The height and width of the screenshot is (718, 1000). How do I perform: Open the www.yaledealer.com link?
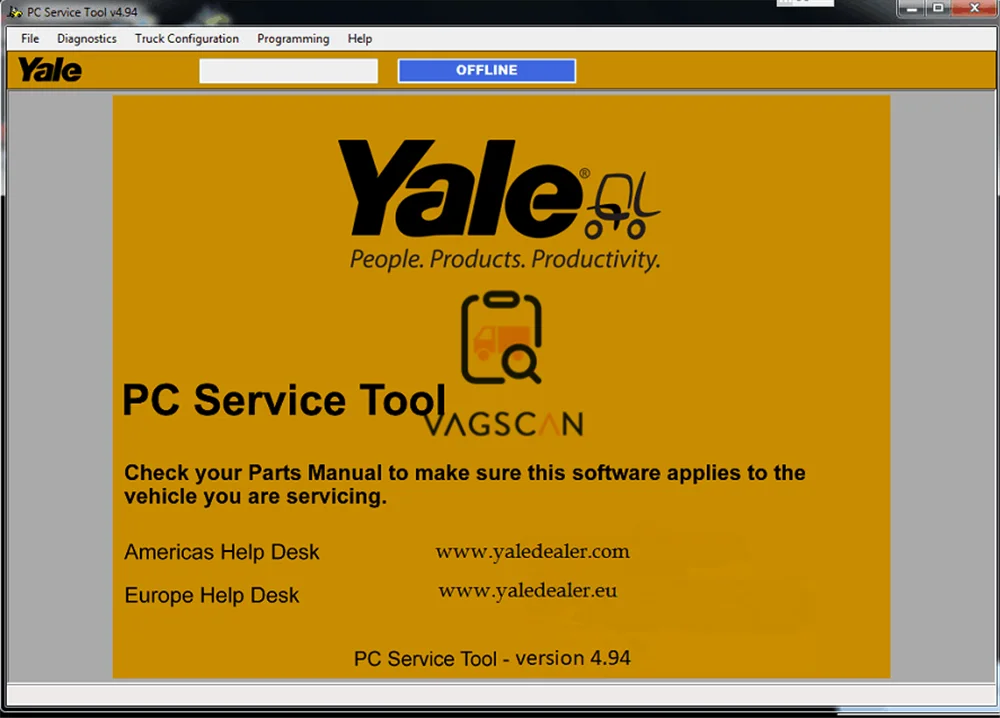533,552
